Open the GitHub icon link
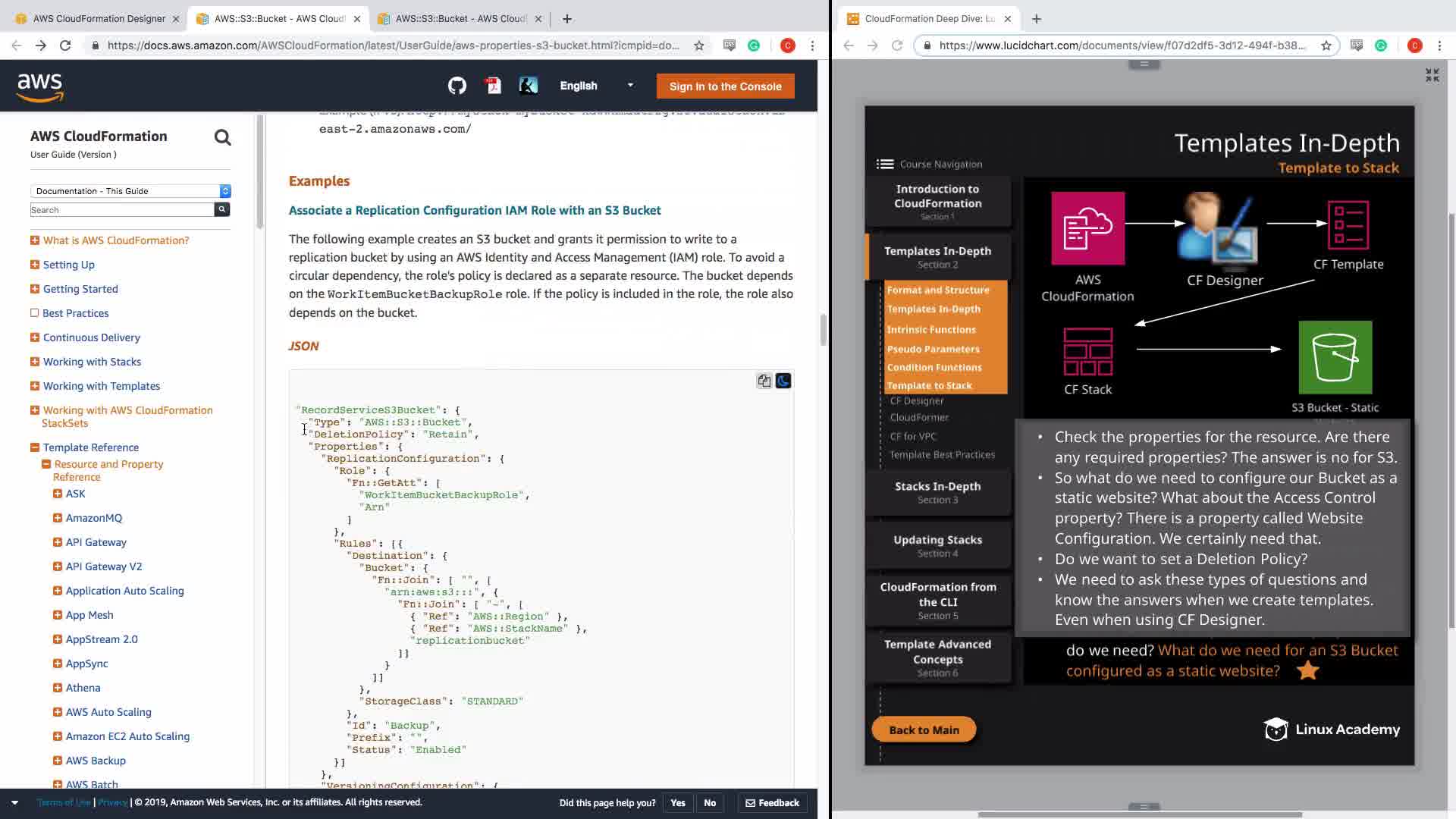This screenshot has width=1456, height=819. tap(457, 86)
